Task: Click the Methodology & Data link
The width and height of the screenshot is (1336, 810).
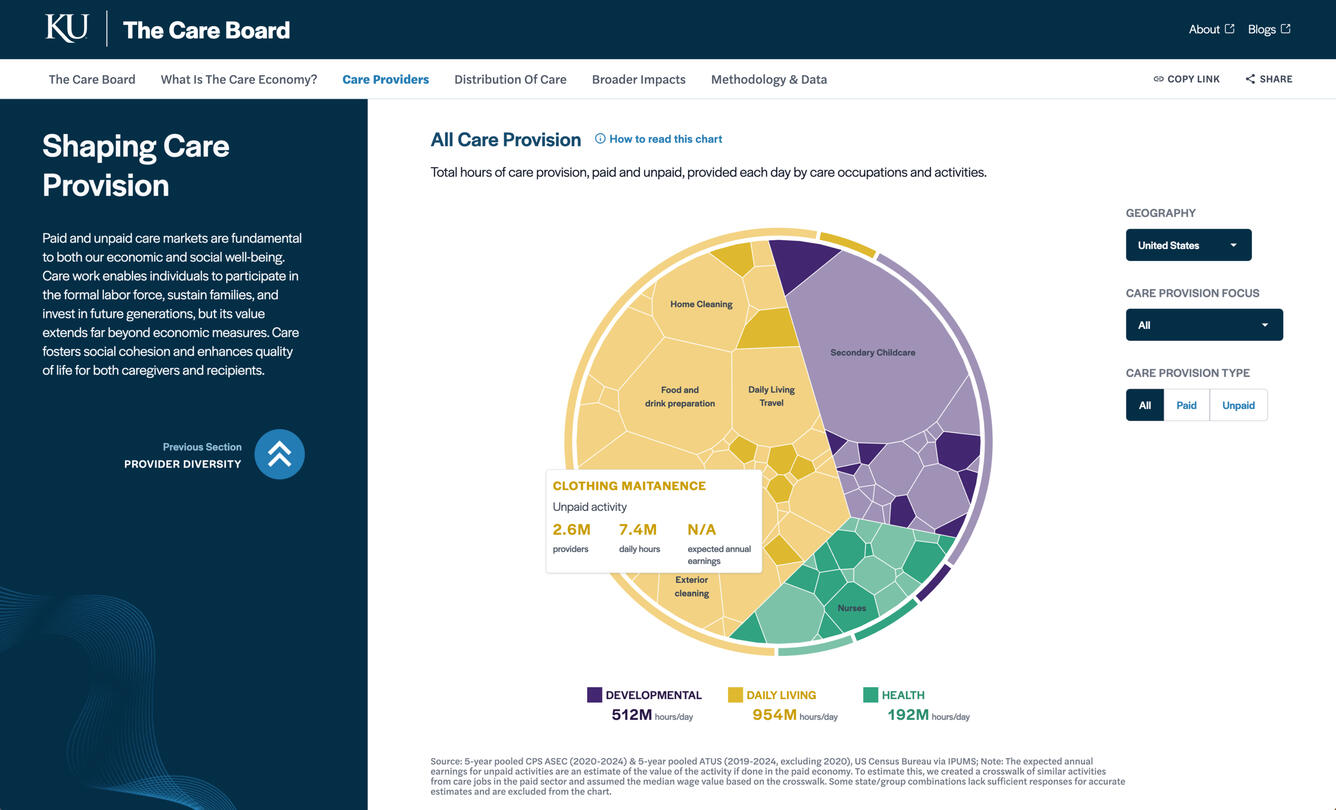Action: coord(768,79)
